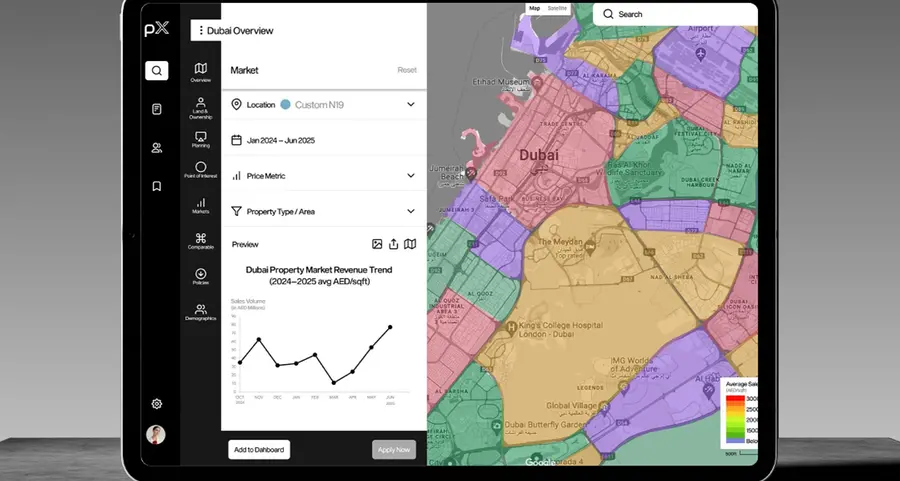Open the Comparable section
Image resolution: width=900 pixels, height=481 pixels.
[200, 240]
